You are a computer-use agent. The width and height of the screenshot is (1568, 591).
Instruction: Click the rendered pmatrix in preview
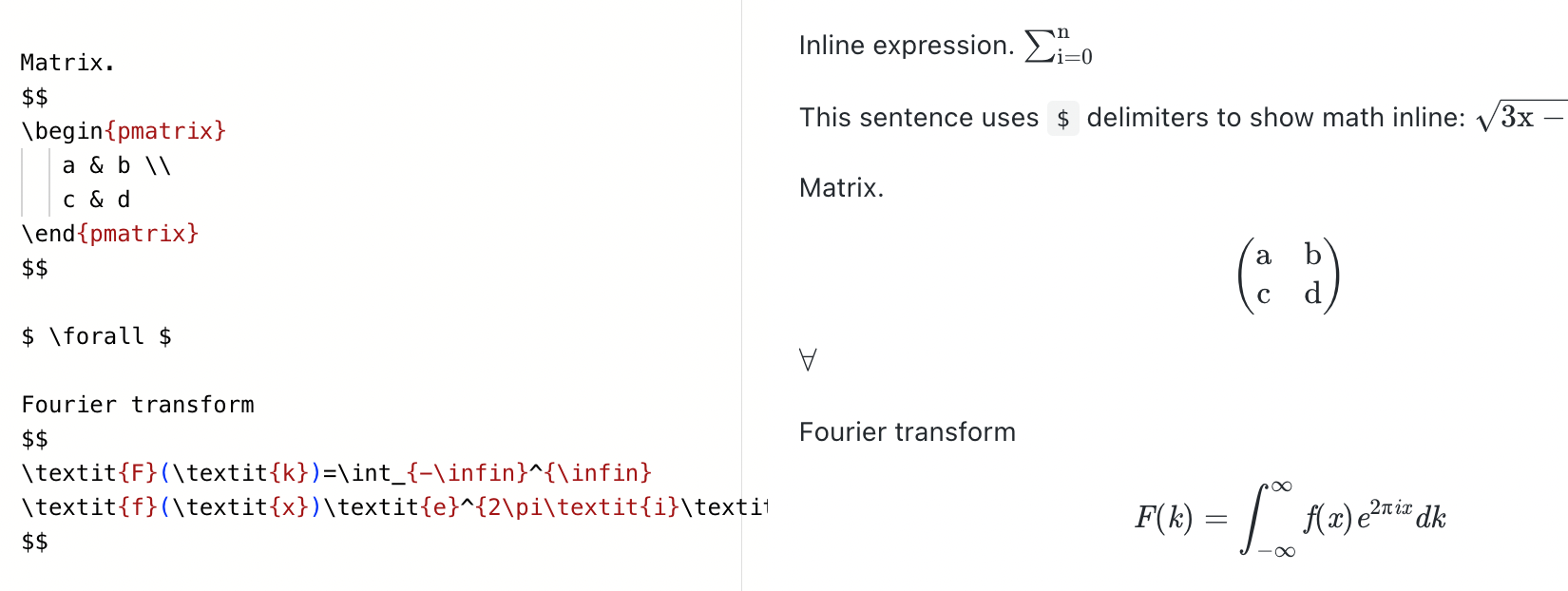pyautogui.click(x=1288, y=275)
